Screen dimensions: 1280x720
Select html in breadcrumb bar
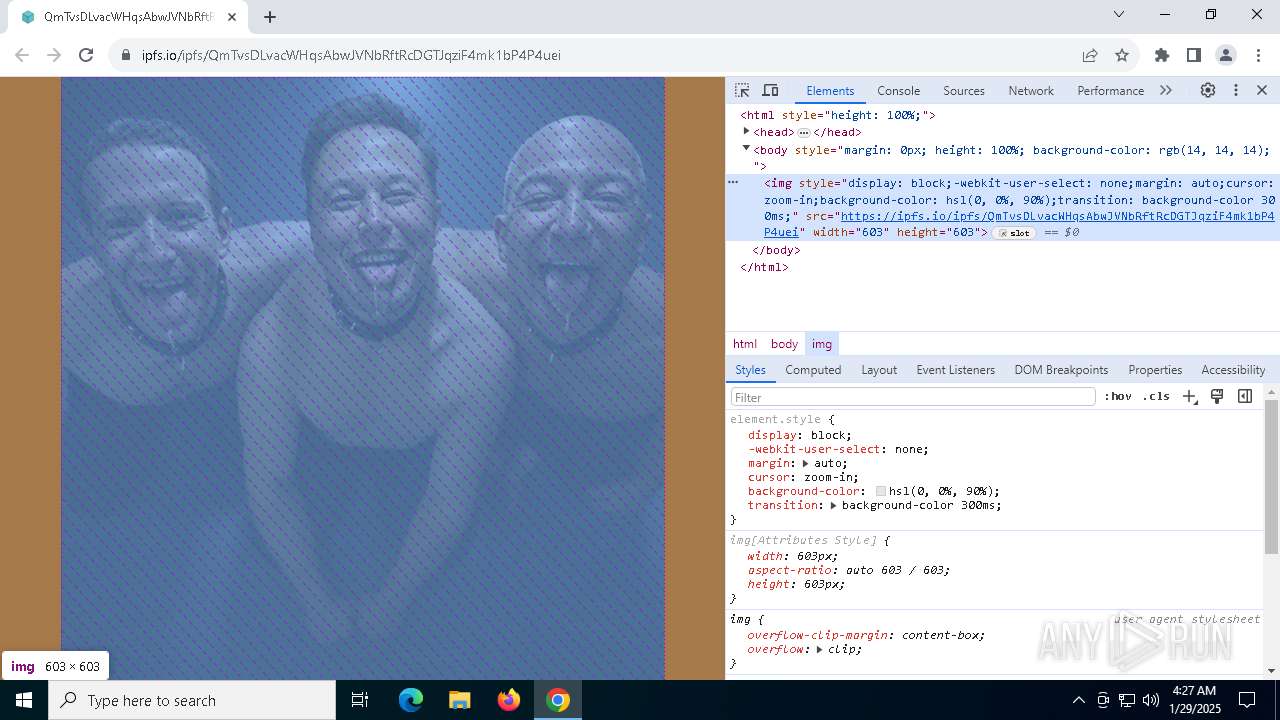pos(745,344)
